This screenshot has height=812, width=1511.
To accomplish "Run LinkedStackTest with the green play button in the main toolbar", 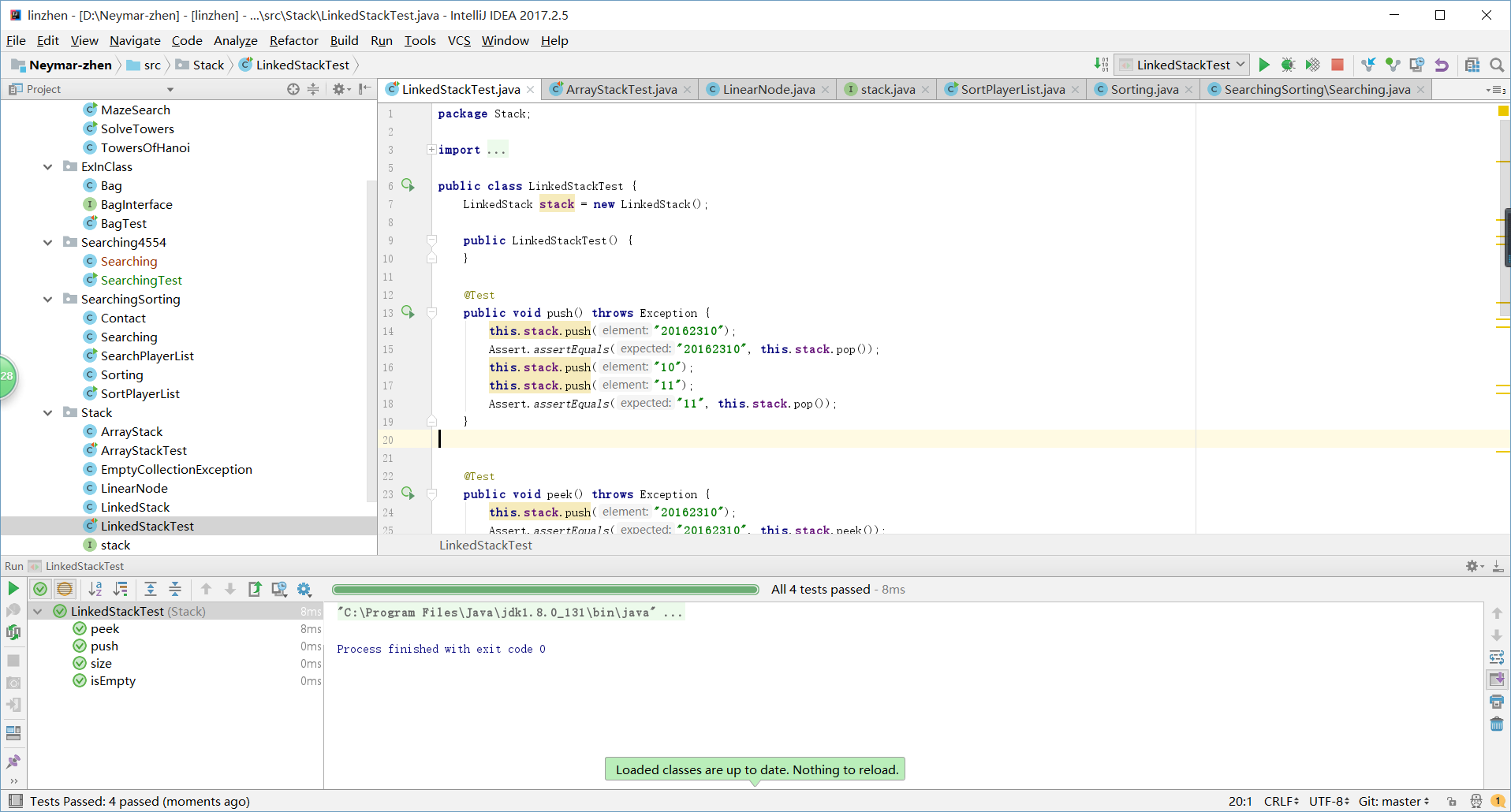I will click(1264, 65).
